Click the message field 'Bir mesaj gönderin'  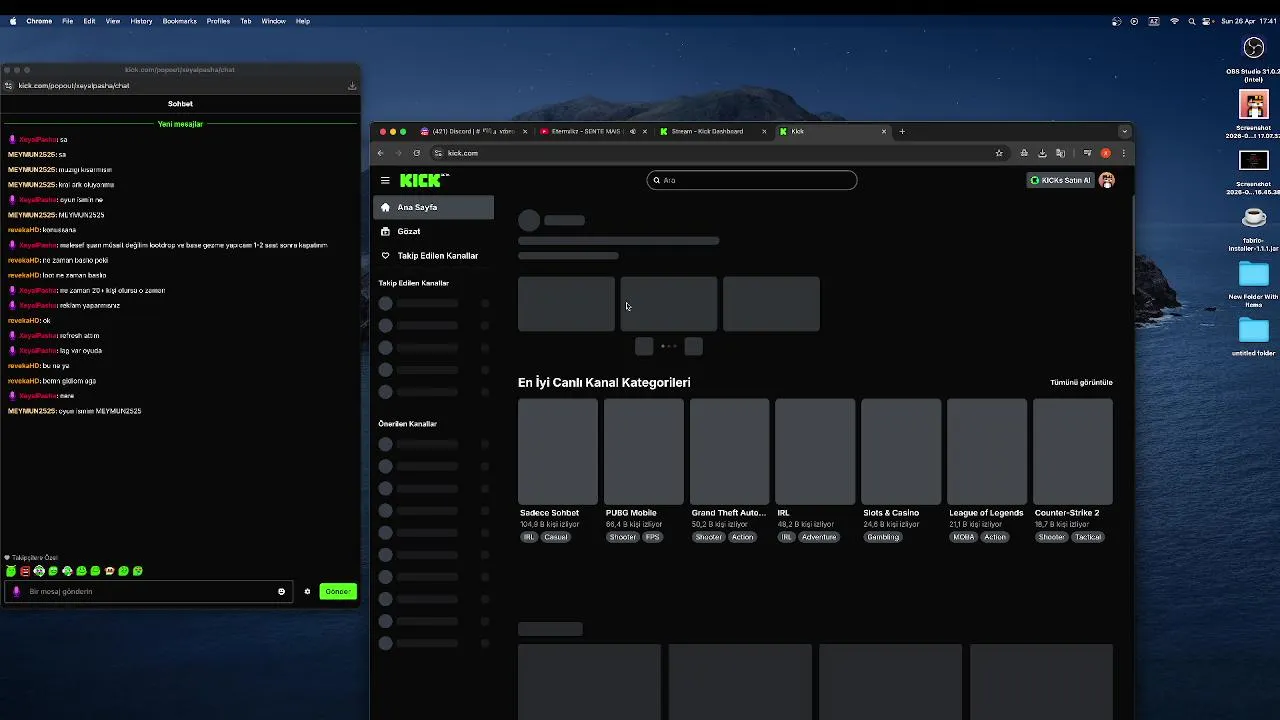[x=150, y=591]
